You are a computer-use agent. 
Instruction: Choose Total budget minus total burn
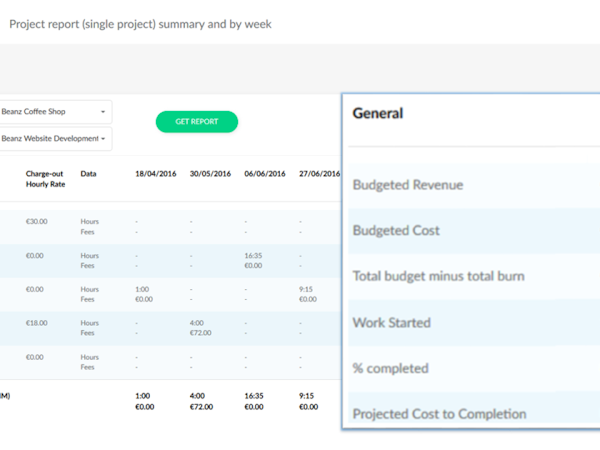(439, 277)
